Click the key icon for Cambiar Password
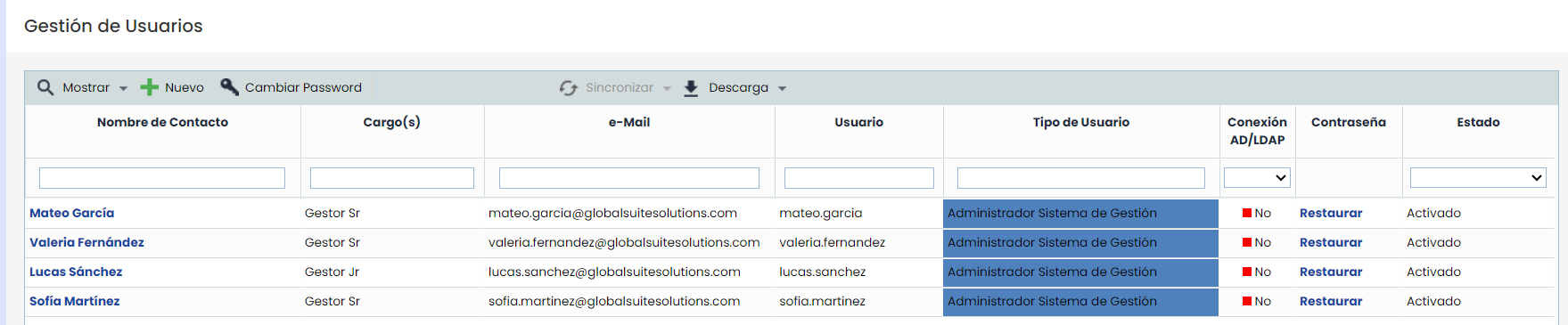 tap(229, 86)
